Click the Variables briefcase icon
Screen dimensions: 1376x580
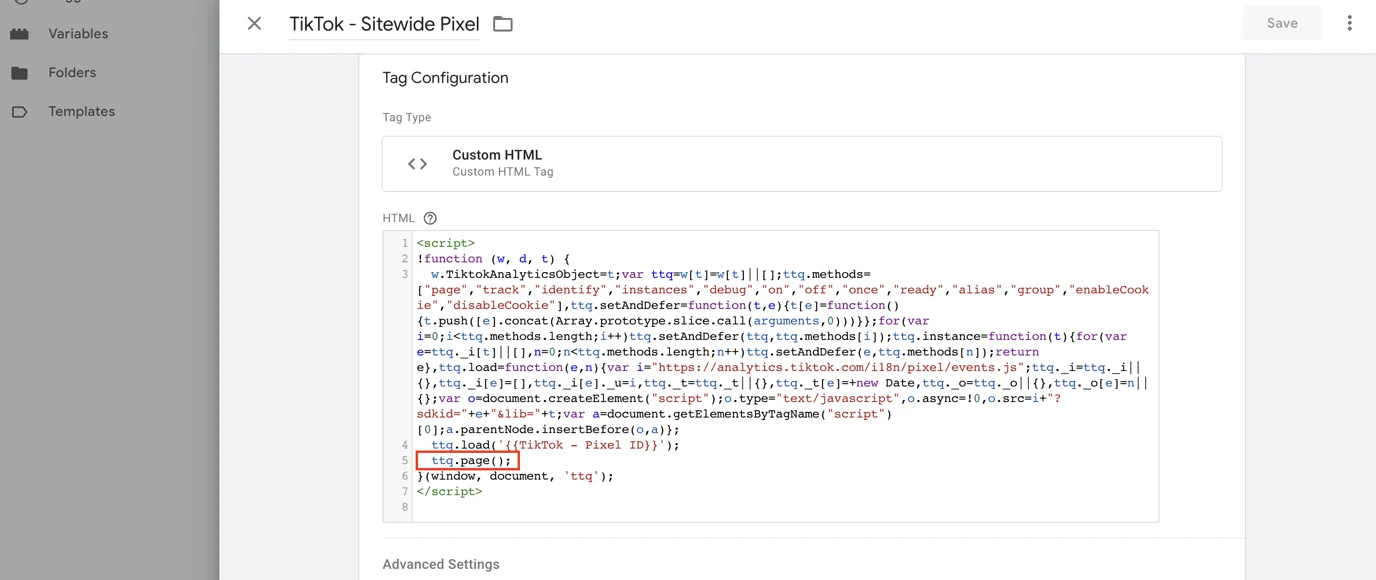(20, 33)
